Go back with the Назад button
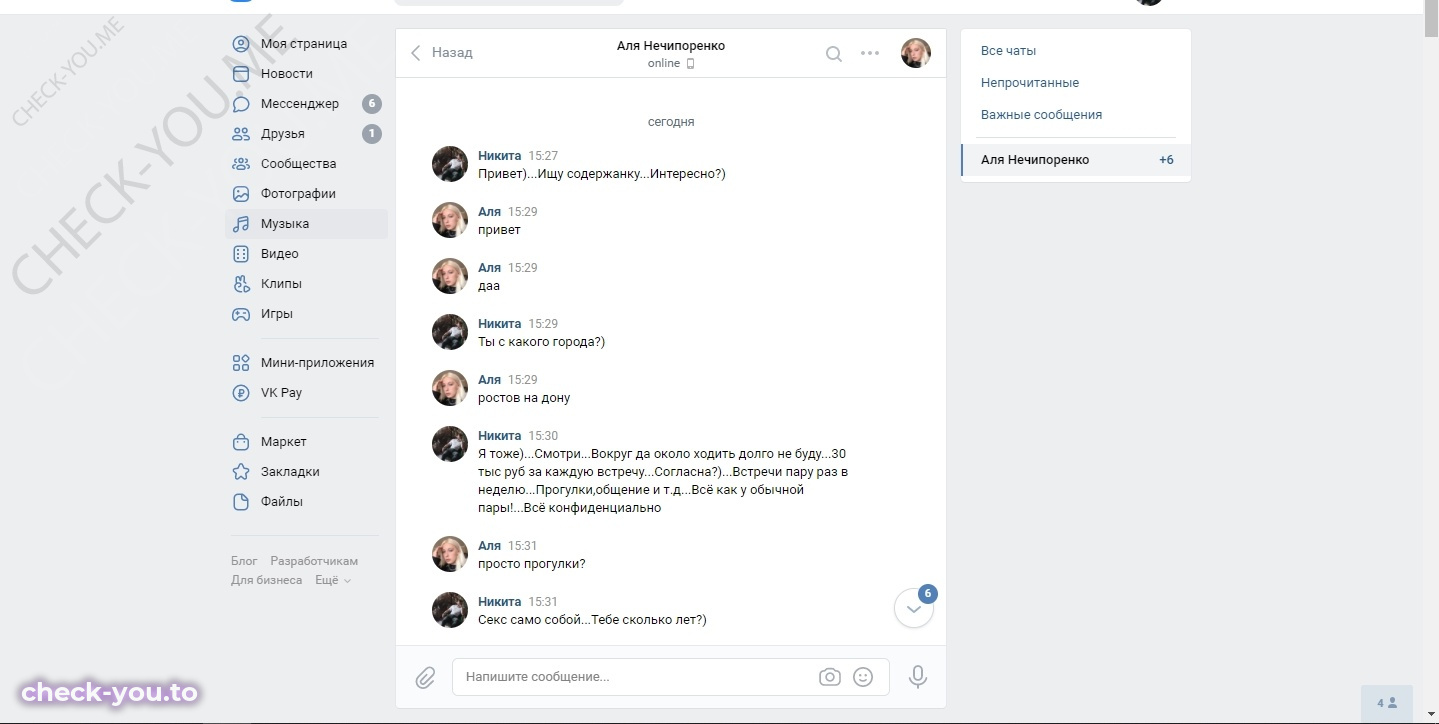This screenshot has width=1439, height=724. click(x=442, y=53)
